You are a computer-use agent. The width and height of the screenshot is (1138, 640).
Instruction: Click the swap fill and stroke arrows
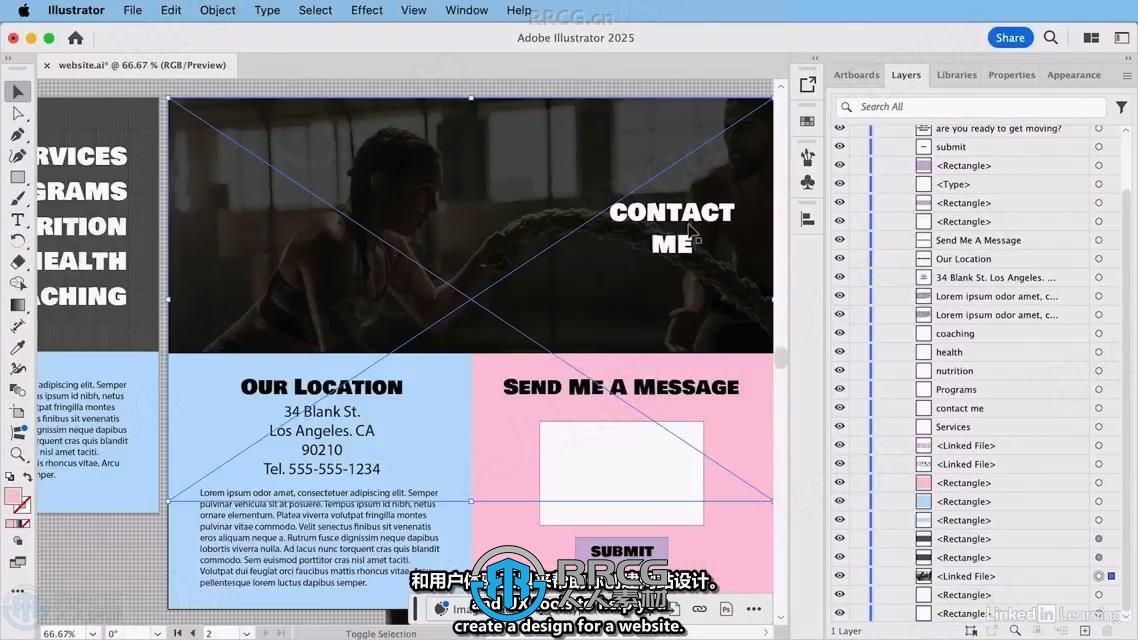tap(27, 477)
